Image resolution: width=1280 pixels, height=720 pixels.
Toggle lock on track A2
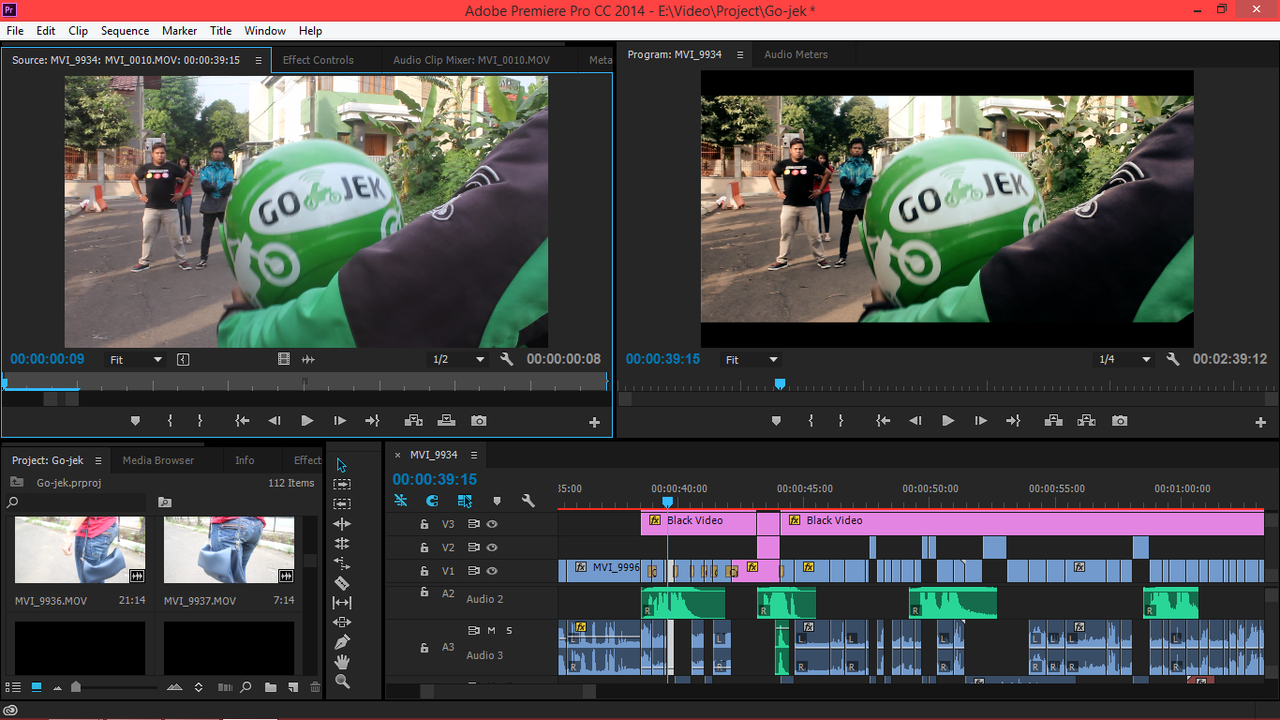pyautogui.click(x=424, y=592)
